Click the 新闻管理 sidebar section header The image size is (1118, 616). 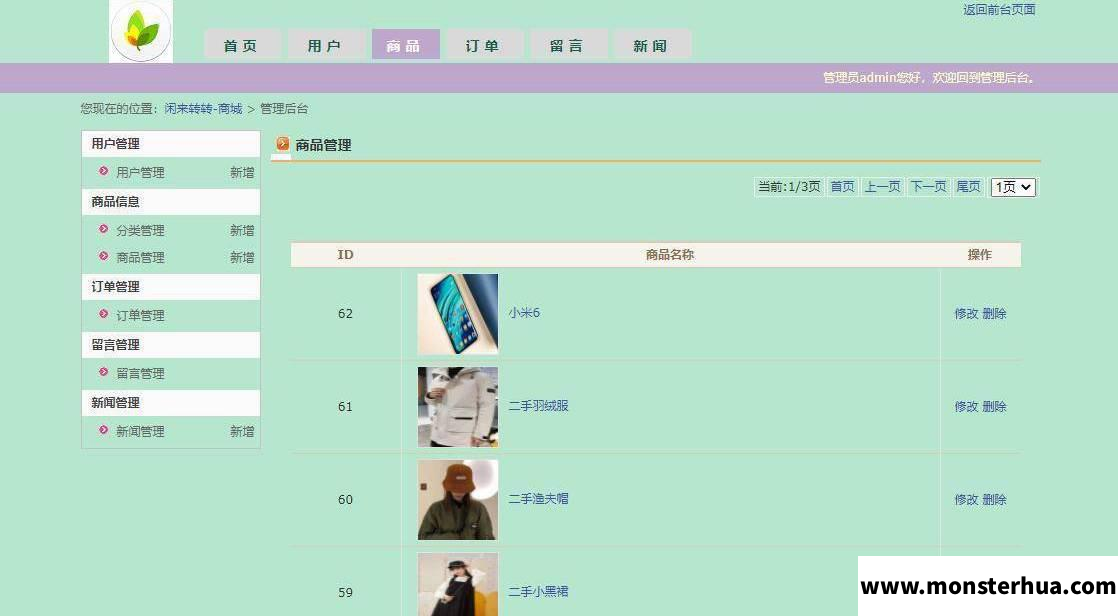point(171,403)
